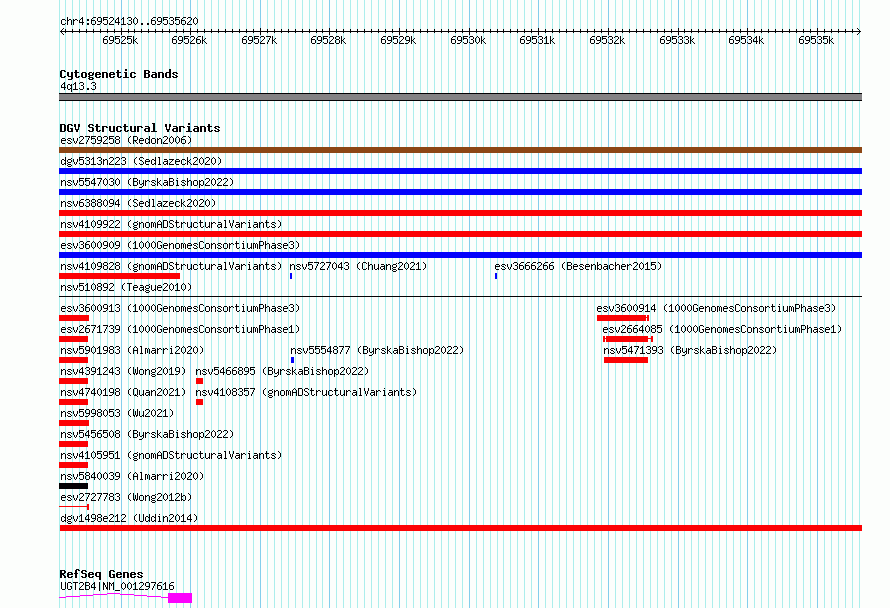
Task: Click the chr4:69524130..69535620 coordinate label
Action: tap(129, 22)
